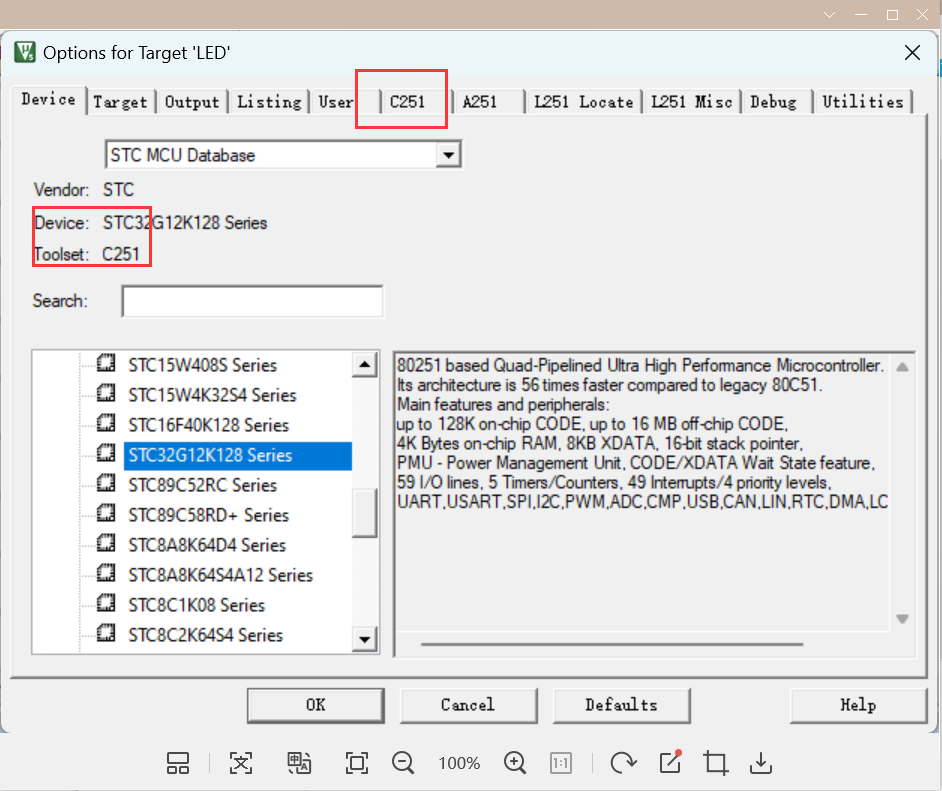Click chip icon beside STC15W4K32S4 Series
This screenshot has height=791, width=942.
click(x=106, y=393)
